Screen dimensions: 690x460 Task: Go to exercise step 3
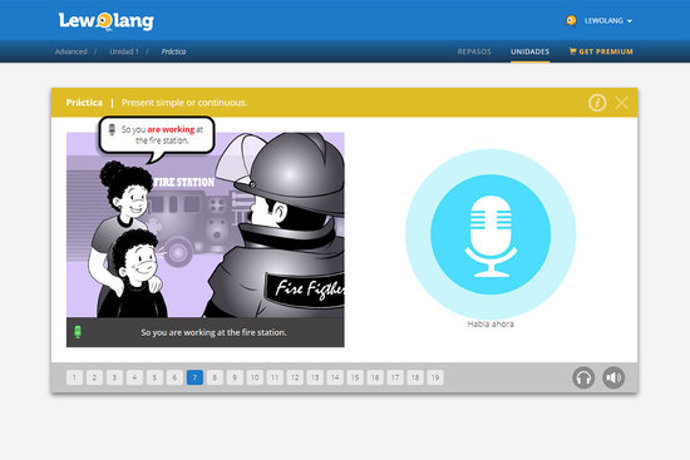pyautogui.click(x=114, y=377)
